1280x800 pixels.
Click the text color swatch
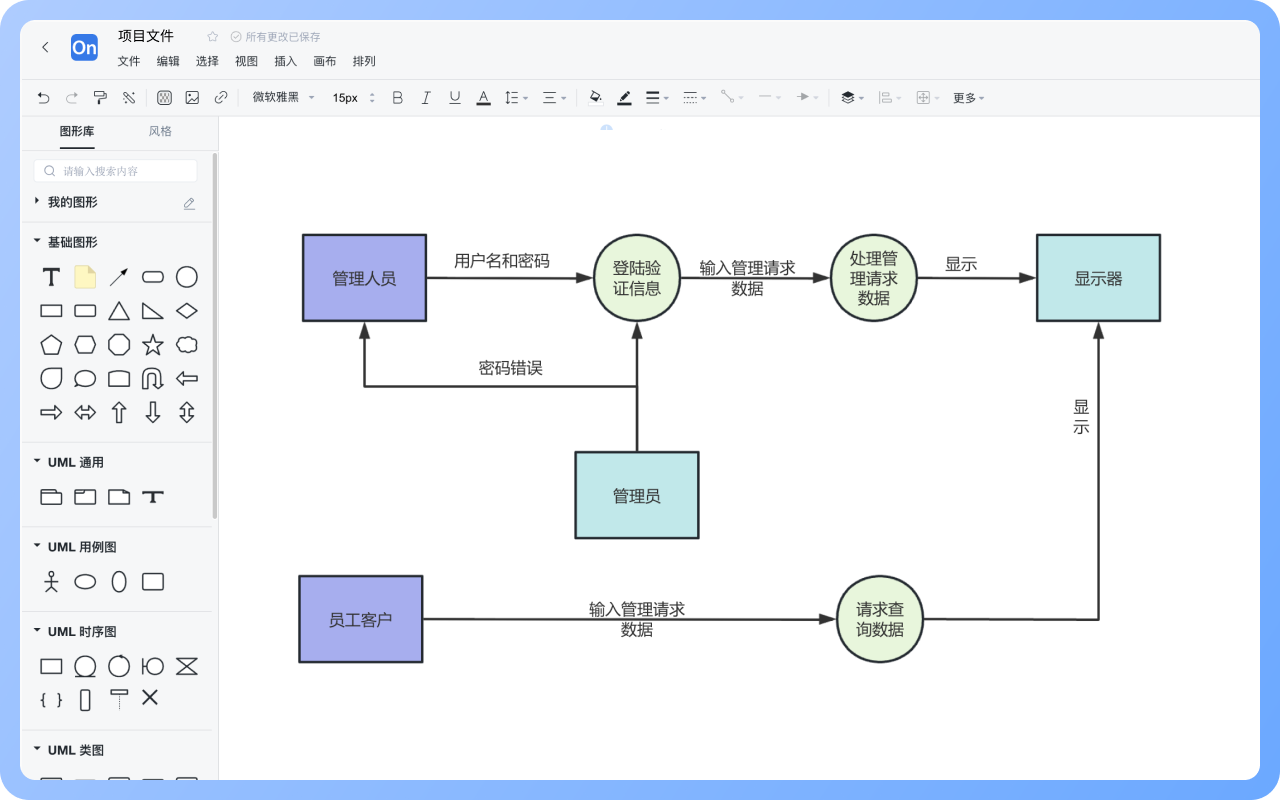[483, 97]
